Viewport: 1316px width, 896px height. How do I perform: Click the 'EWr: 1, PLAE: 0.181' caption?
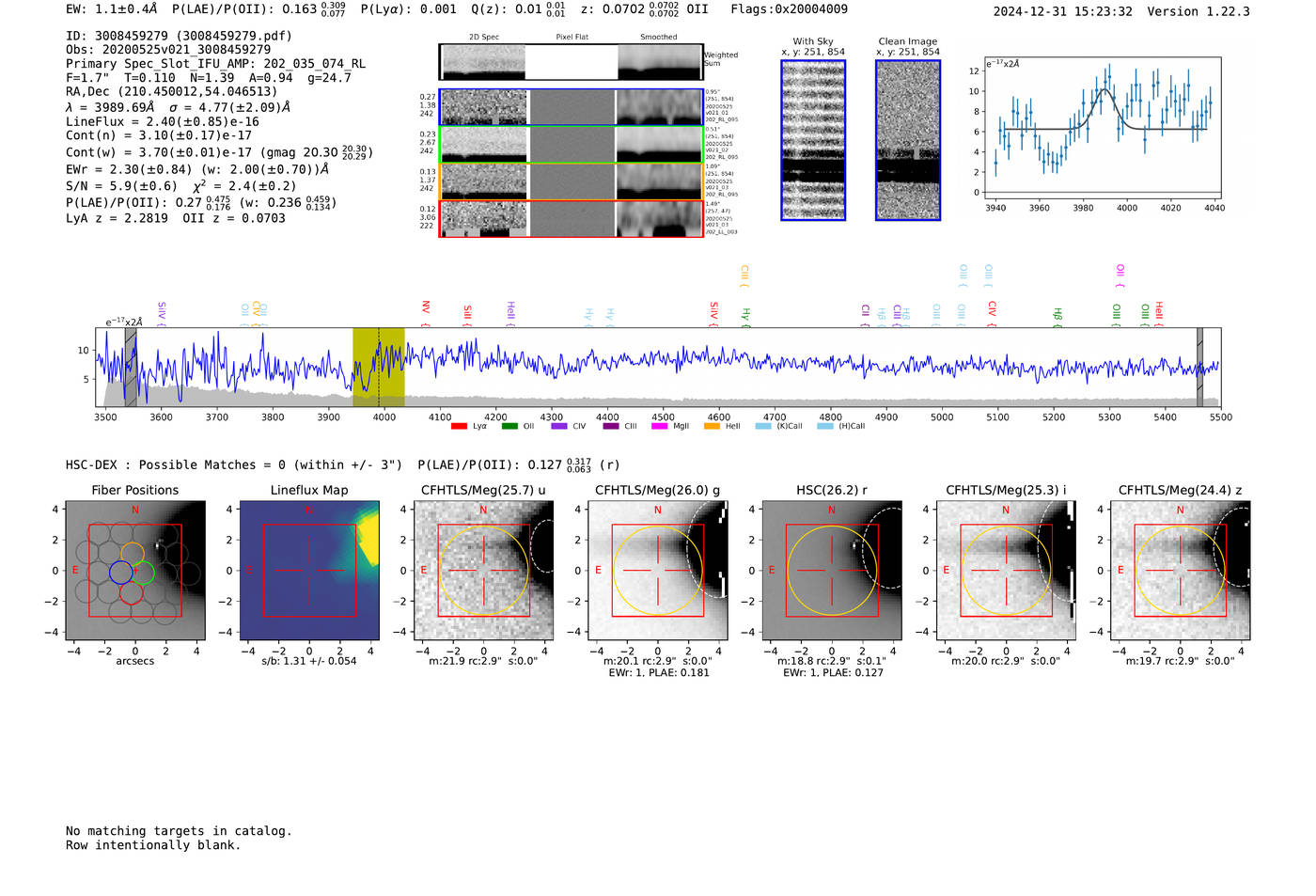[x=659, y=673]
